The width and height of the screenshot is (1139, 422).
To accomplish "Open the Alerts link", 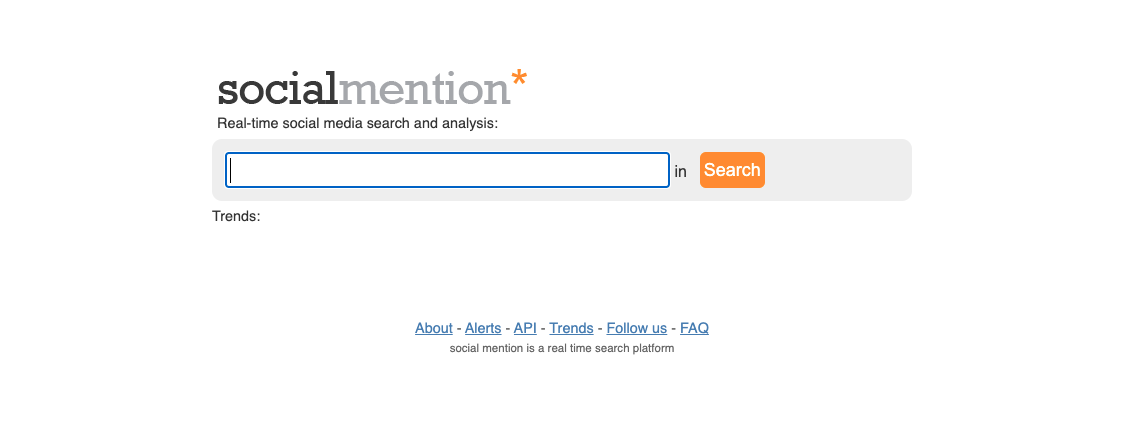I will pyautogui.click(x=483, y=328).
